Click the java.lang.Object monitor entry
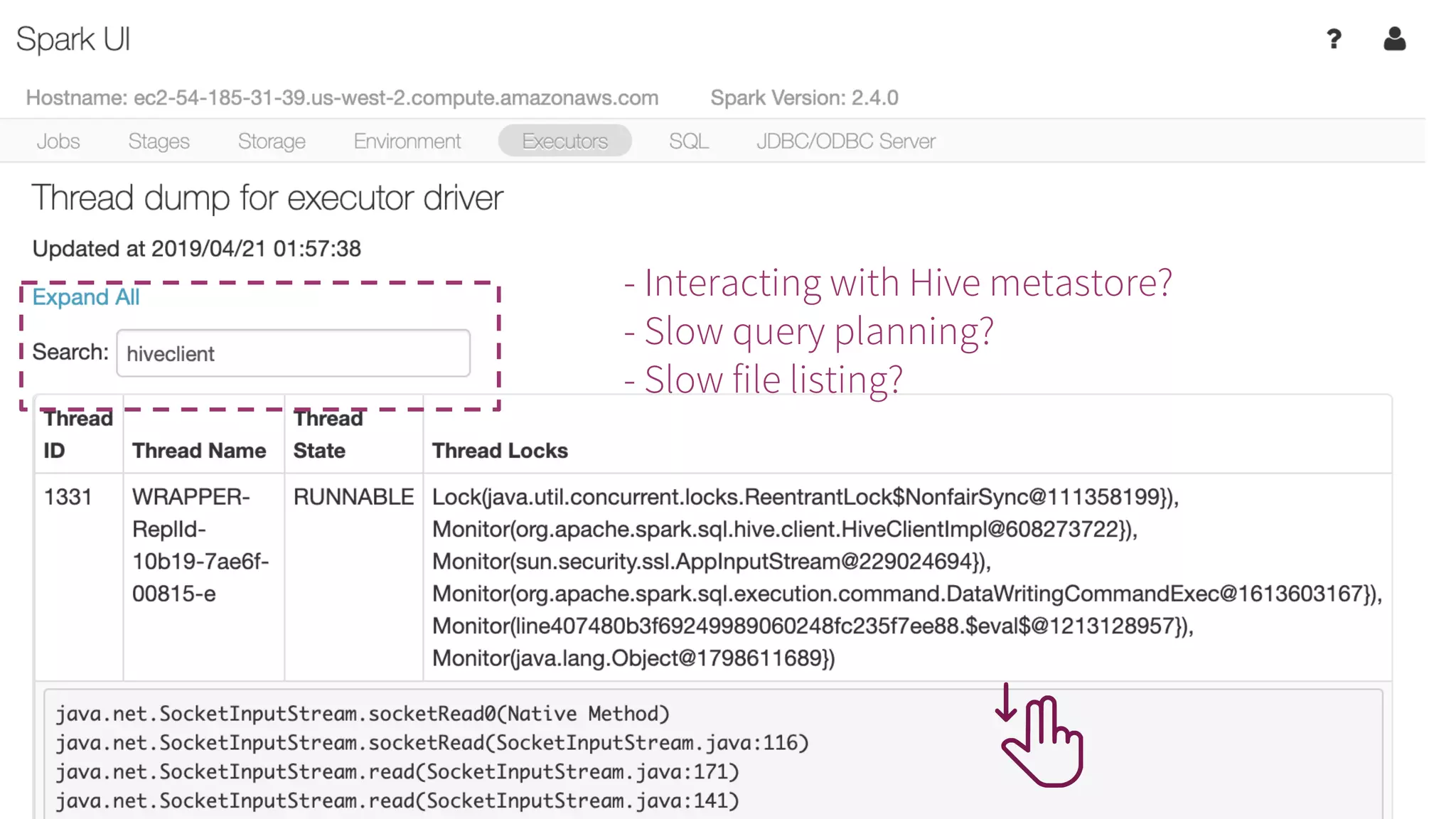This screenshot has height=819, width=1456. (x=633, y=658)
